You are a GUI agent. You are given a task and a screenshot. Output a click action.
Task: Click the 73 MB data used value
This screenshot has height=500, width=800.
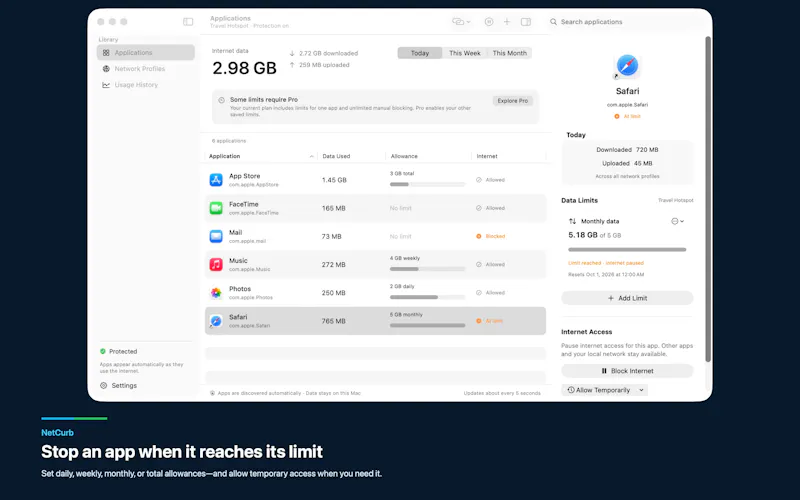pos(332,236)
